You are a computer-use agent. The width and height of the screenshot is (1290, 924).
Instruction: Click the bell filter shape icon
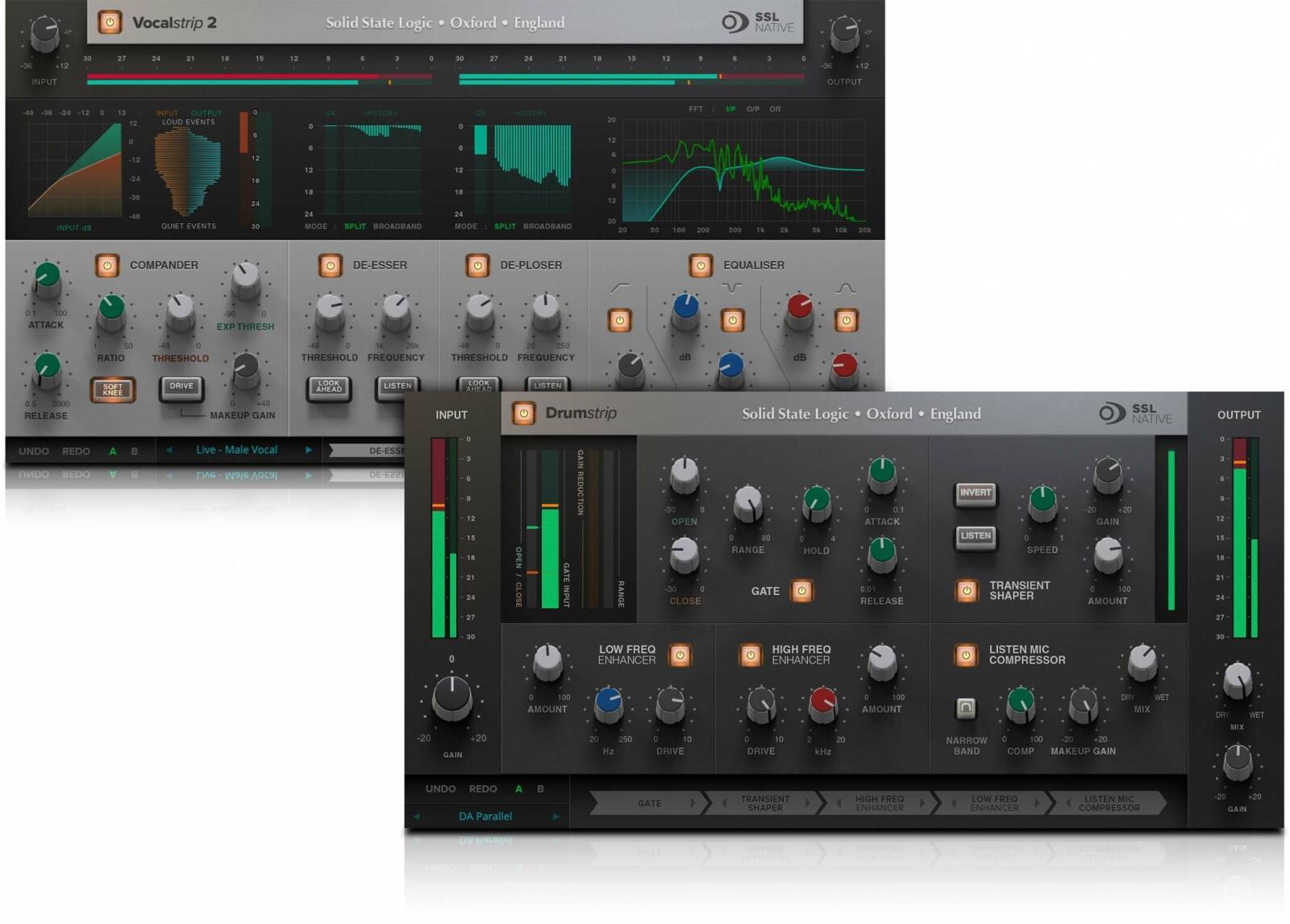pyautogui.click(x=846, y=288)
